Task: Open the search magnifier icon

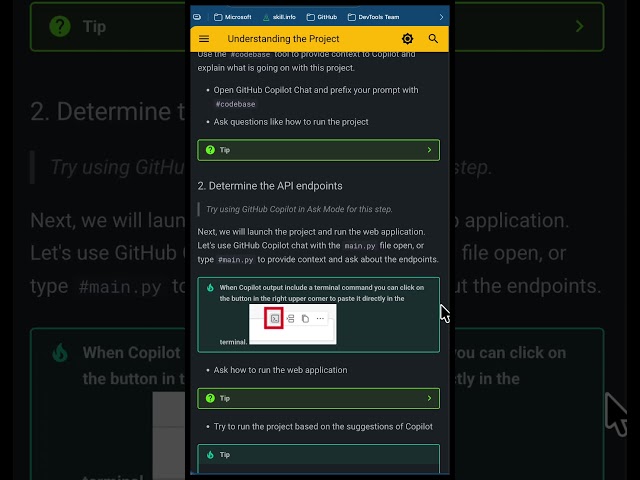Action: 433,39
